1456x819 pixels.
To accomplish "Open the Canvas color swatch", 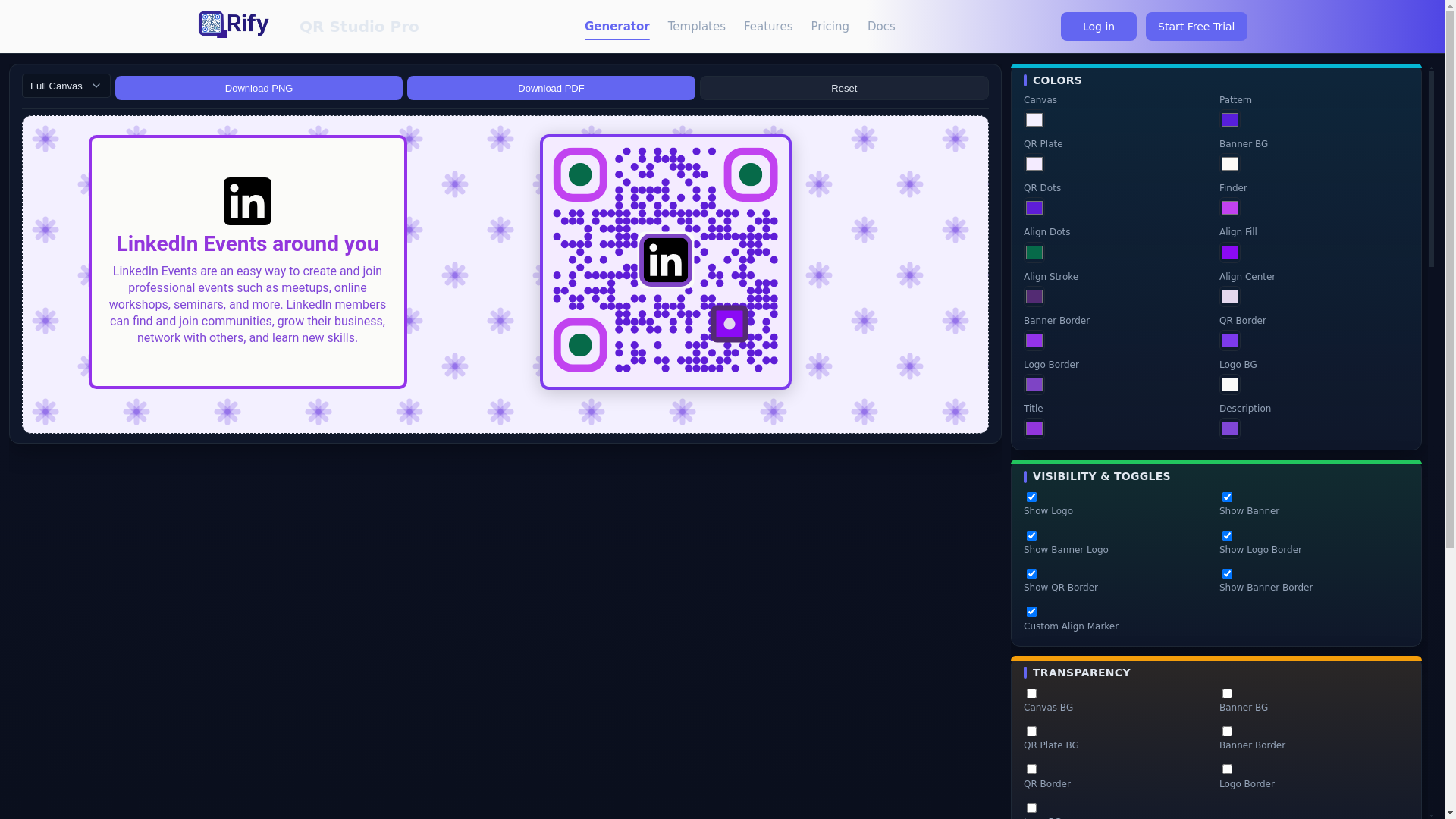I will [1034, 120].
